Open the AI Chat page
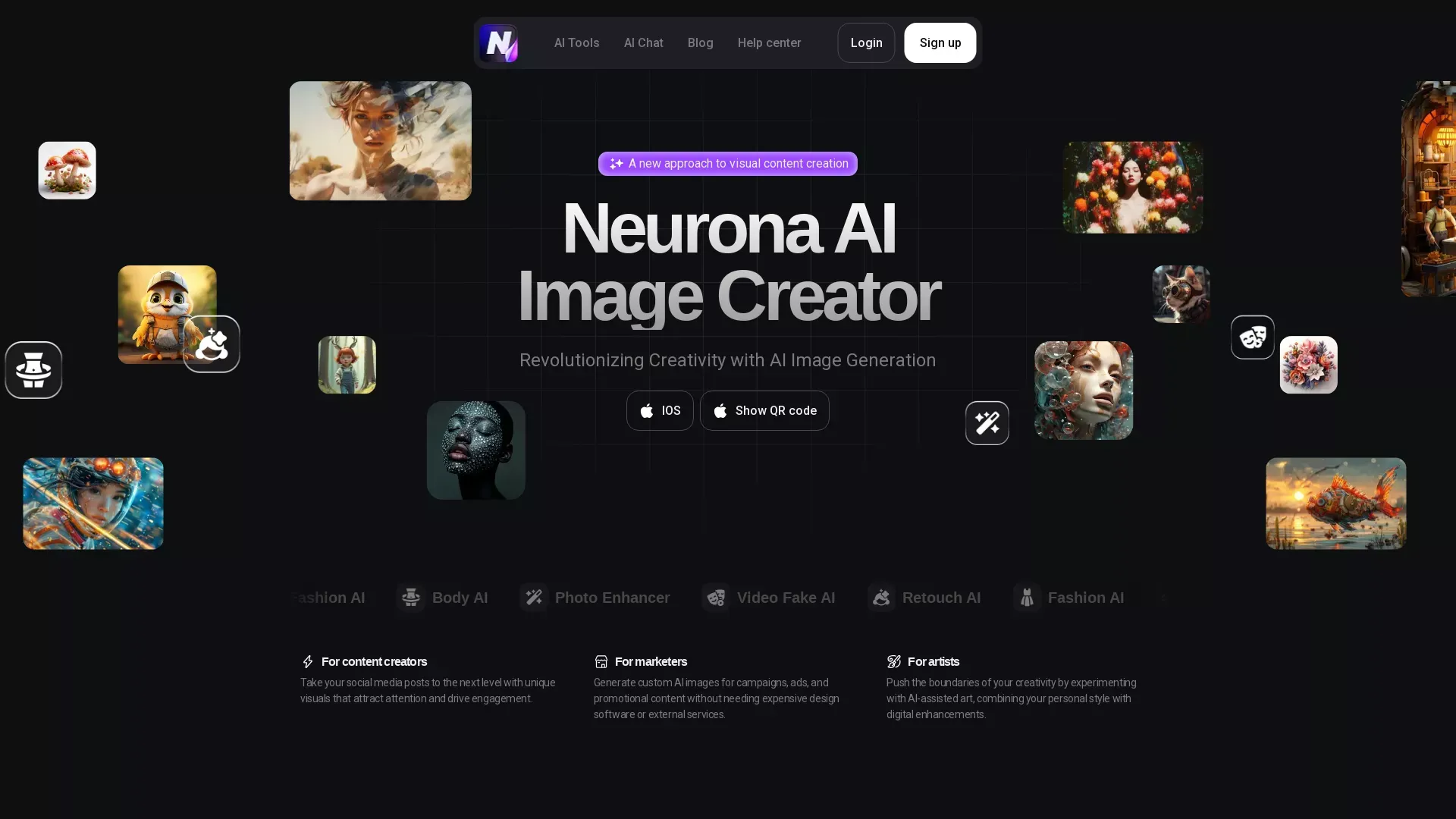Screen dimensions: 1456x819 (x=643, y=43)
